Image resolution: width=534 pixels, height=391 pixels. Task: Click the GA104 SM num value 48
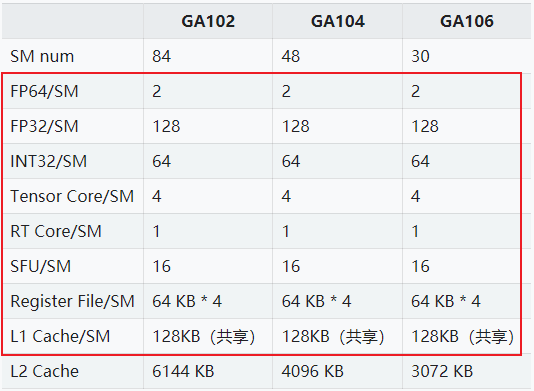(x=291, y=56)
